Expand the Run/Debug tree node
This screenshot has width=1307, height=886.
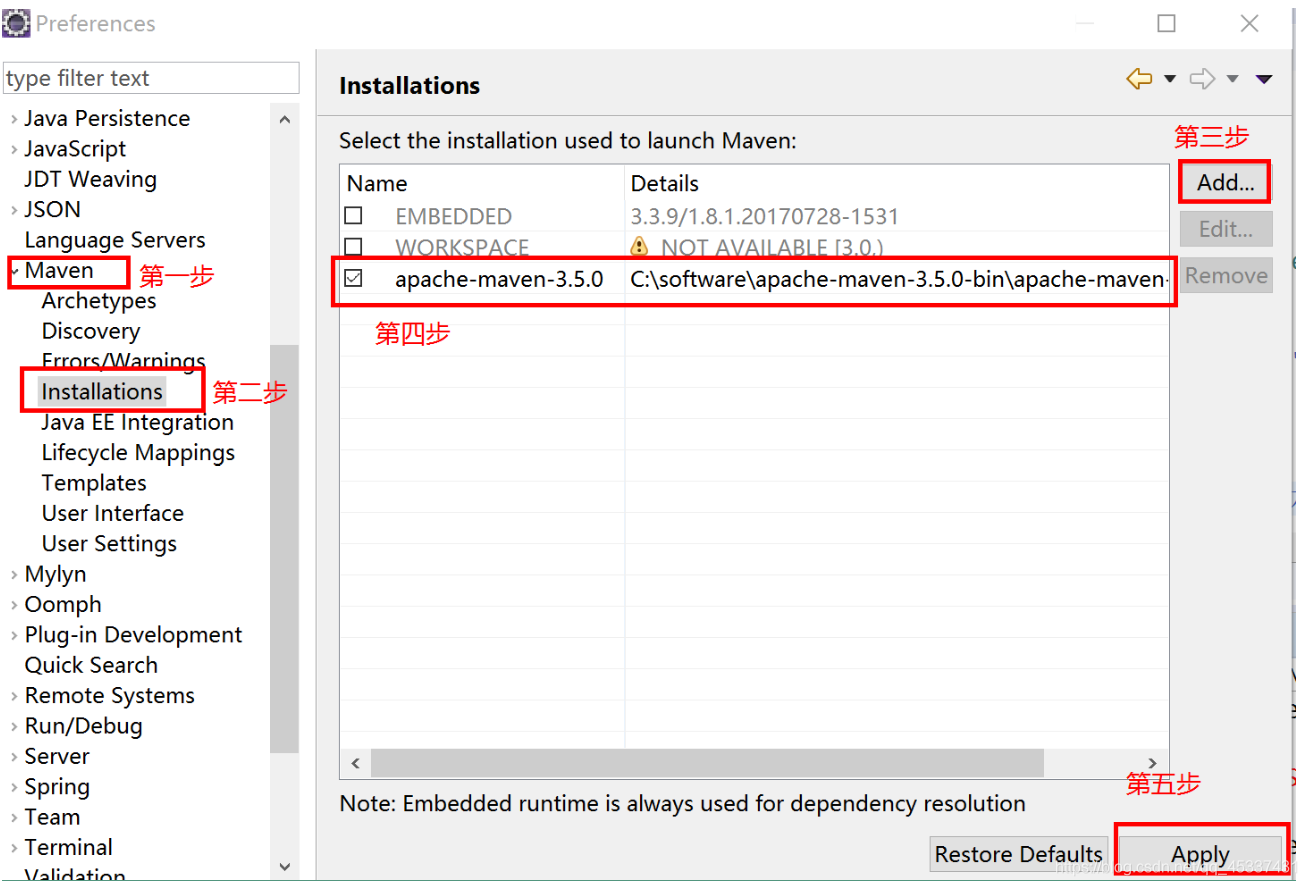click(14, 727)
